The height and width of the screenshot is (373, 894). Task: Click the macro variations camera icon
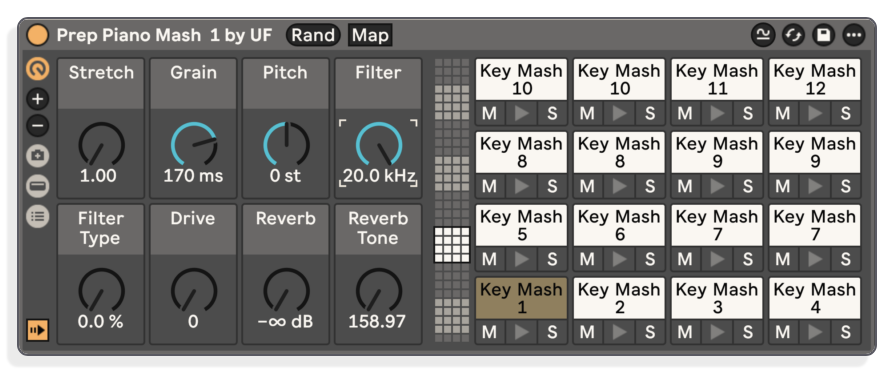[x=38, y=156]
